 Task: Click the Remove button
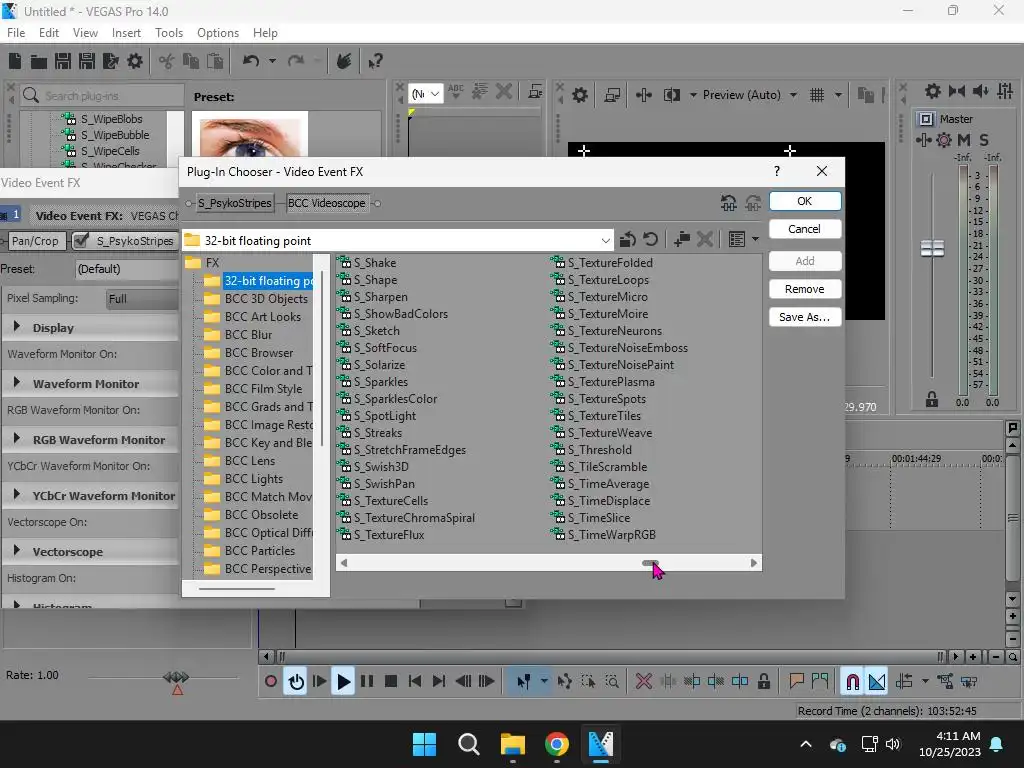click(x=805, y=289)
